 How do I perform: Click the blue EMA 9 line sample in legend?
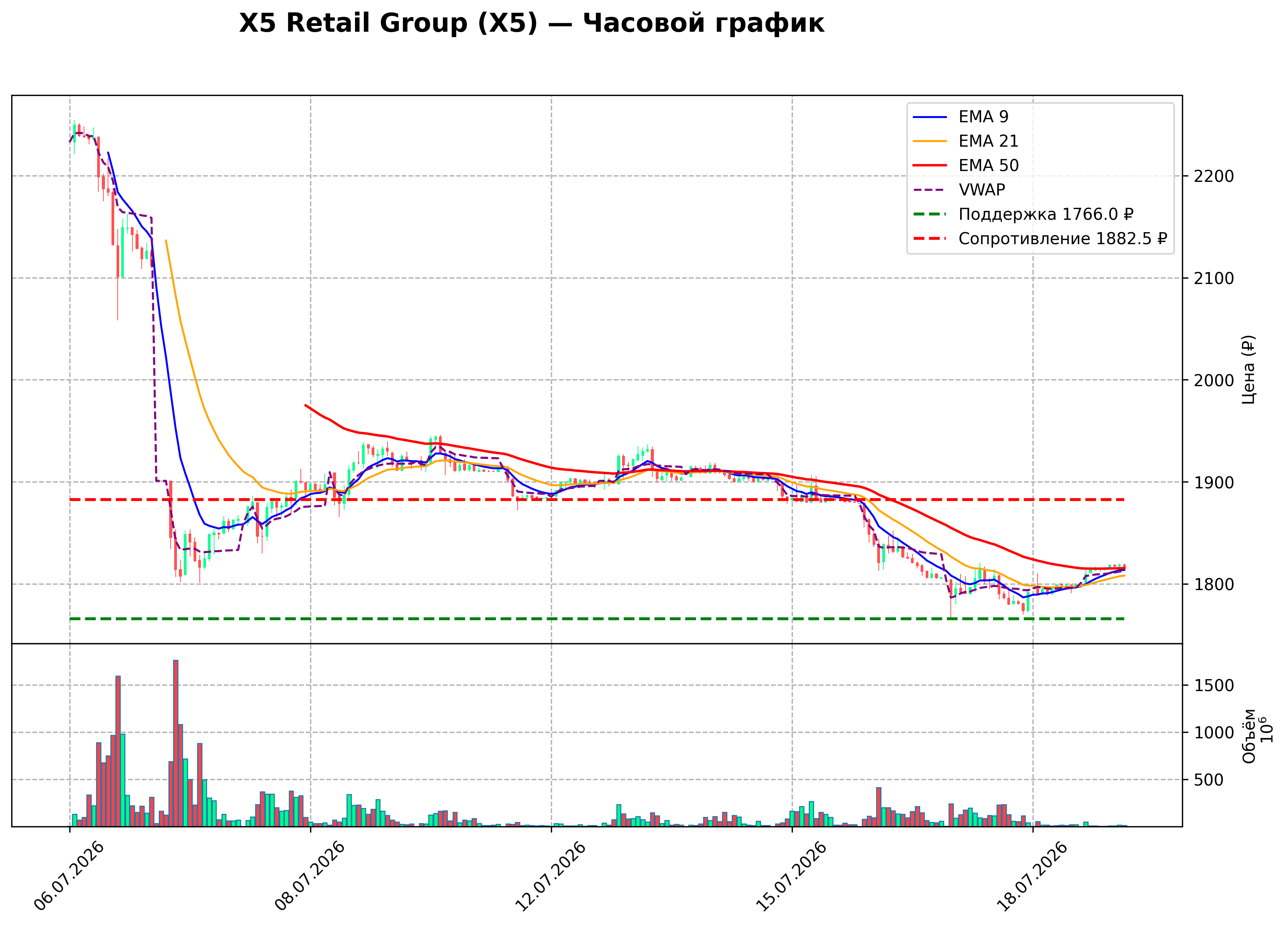tap(930, 117)
